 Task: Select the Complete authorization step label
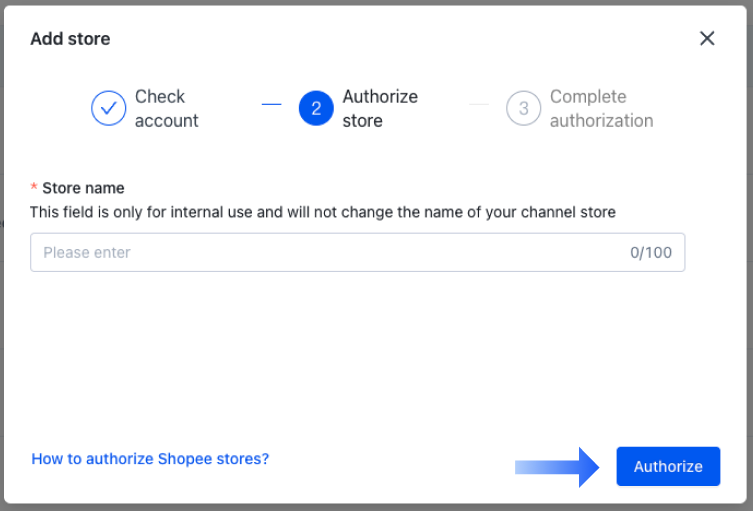[x=601, y=108]
